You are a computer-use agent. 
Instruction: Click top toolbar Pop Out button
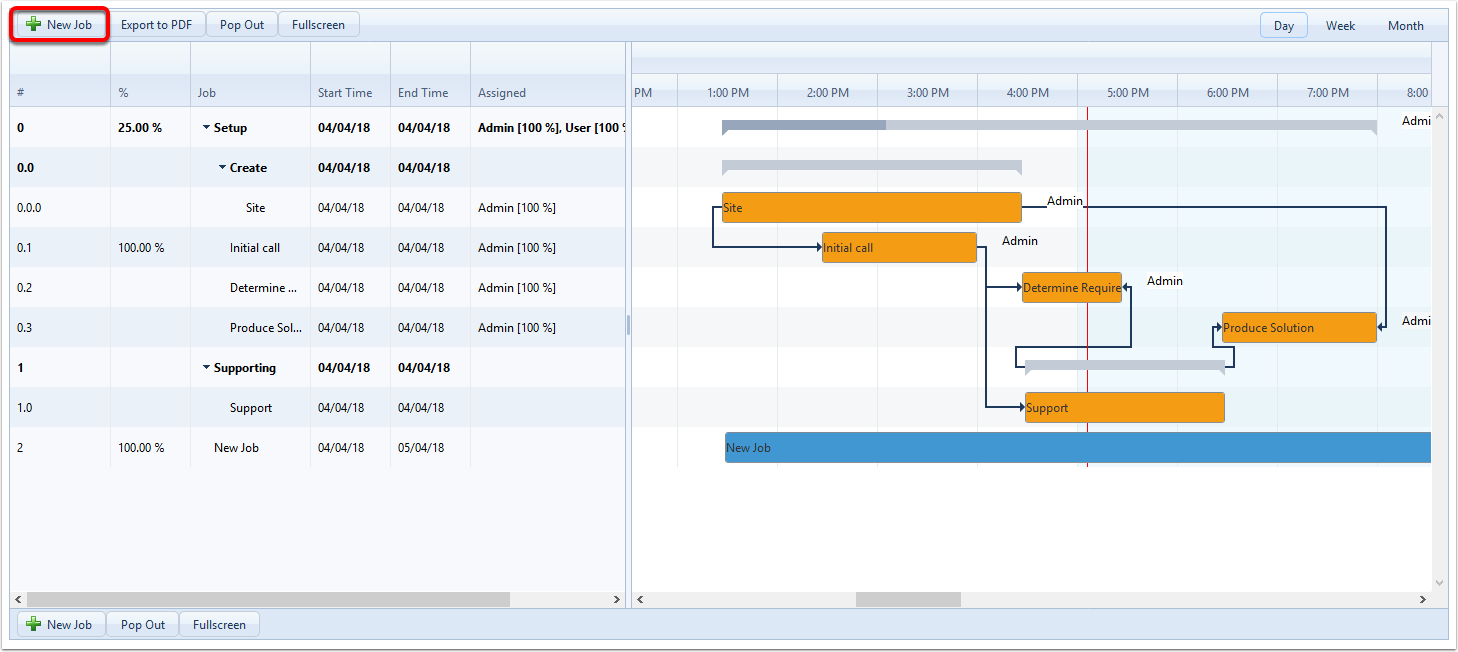tap(242, 25)
